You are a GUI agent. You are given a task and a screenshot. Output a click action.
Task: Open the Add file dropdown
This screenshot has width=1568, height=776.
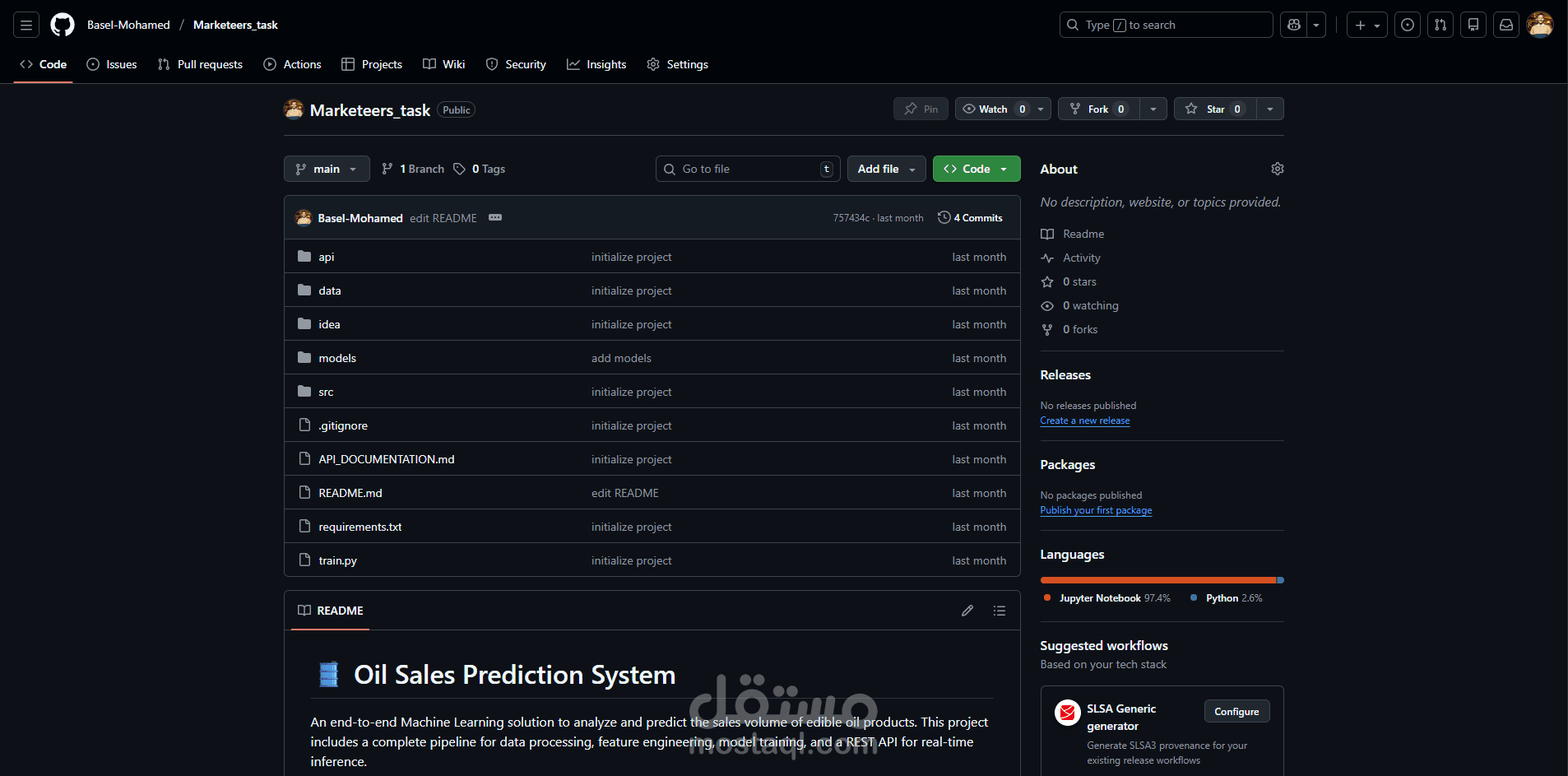pyautogui.click(x=886, y=169)
